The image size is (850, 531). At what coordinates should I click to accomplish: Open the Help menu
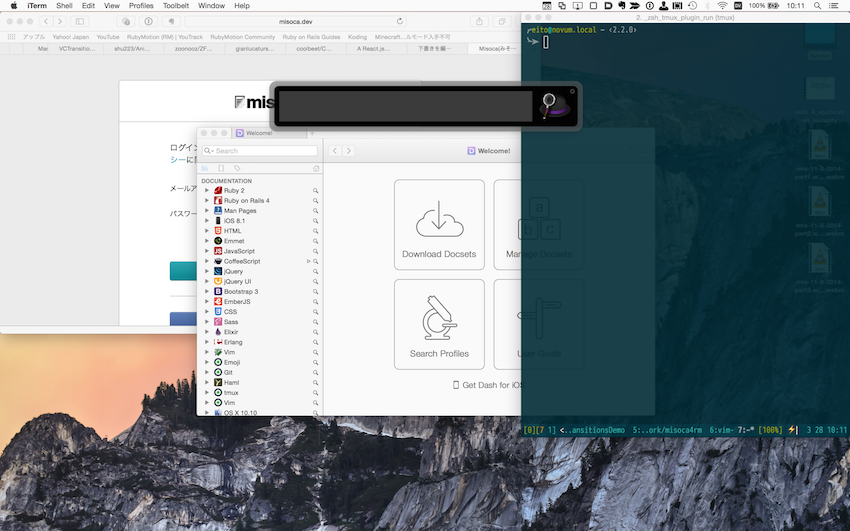click(242, 5)
